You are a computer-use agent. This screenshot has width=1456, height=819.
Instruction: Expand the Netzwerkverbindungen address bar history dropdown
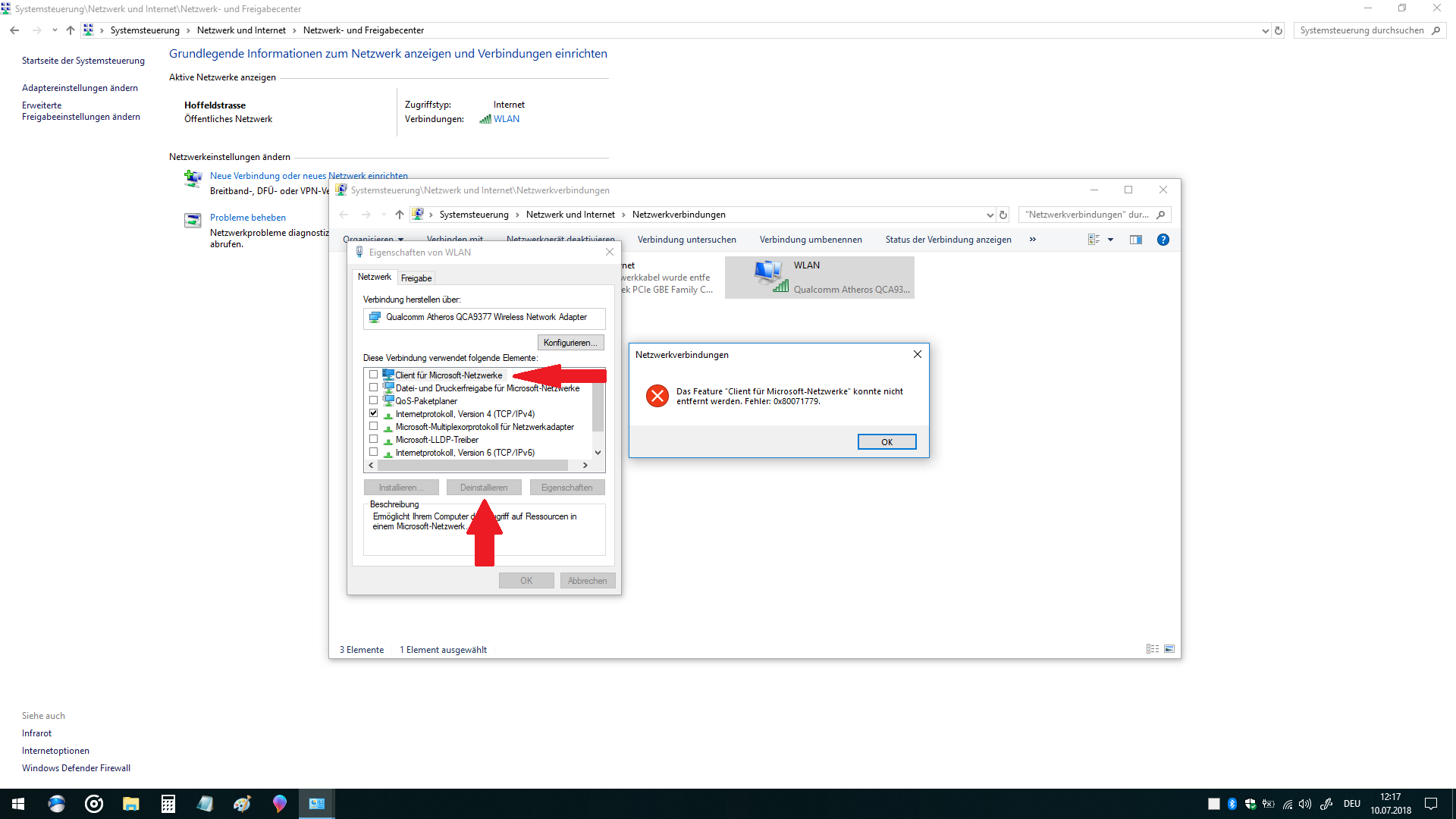pos(990,215)
